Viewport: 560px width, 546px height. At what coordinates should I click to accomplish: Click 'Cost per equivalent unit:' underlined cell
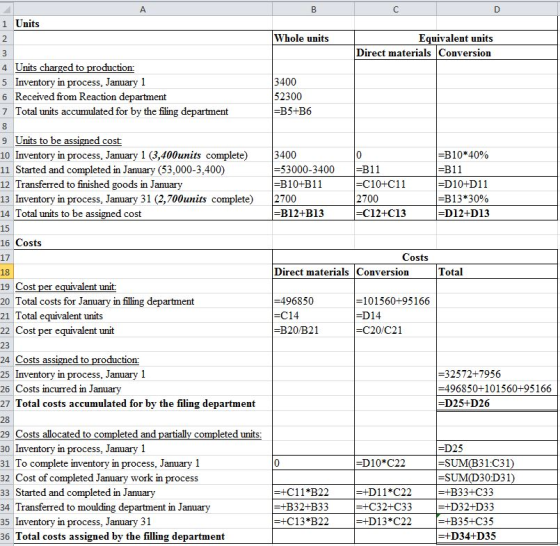143,287
